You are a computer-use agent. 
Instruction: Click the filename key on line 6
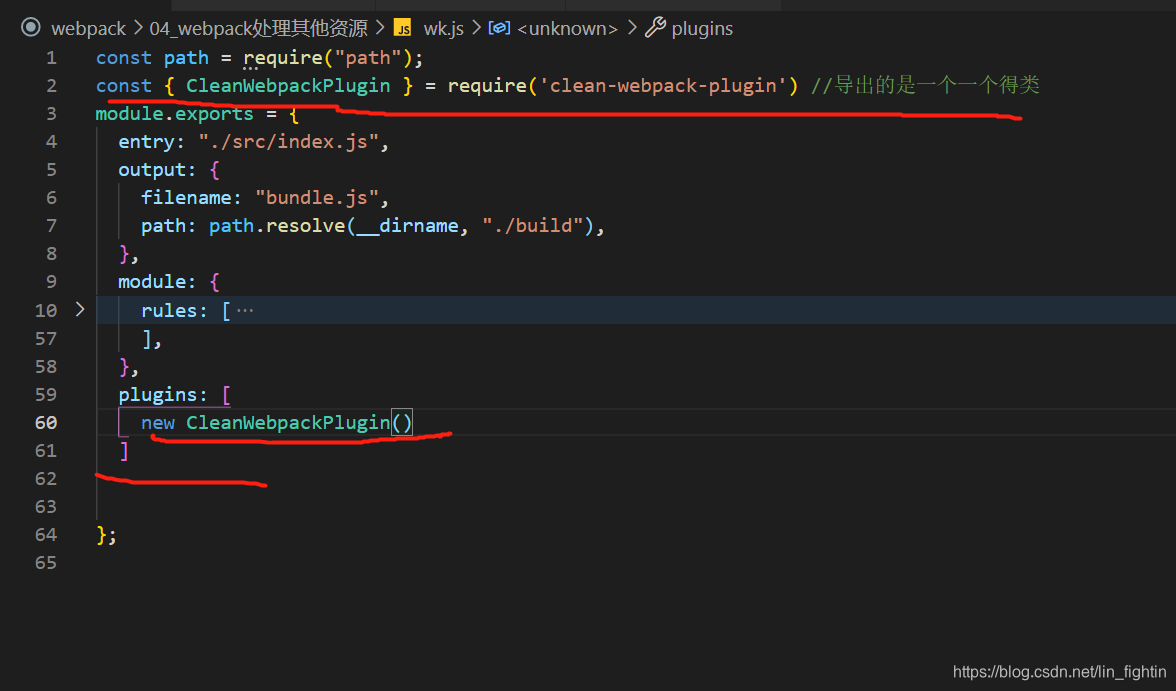coord(186,198)
